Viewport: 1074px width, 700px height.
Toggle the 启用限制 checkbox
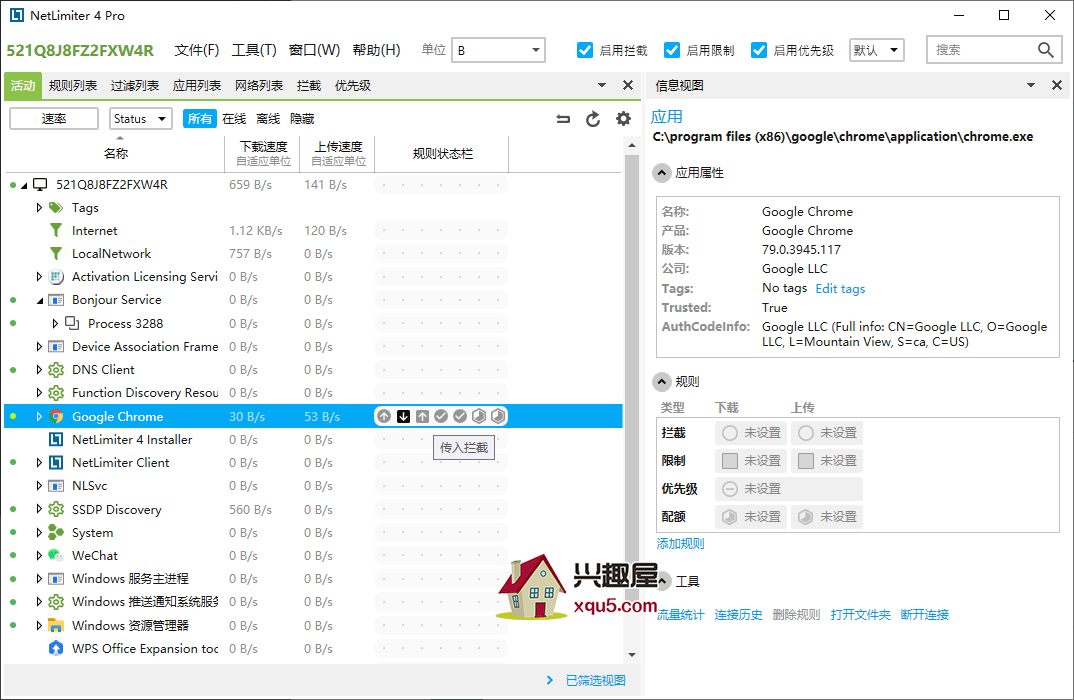point(672,50)
